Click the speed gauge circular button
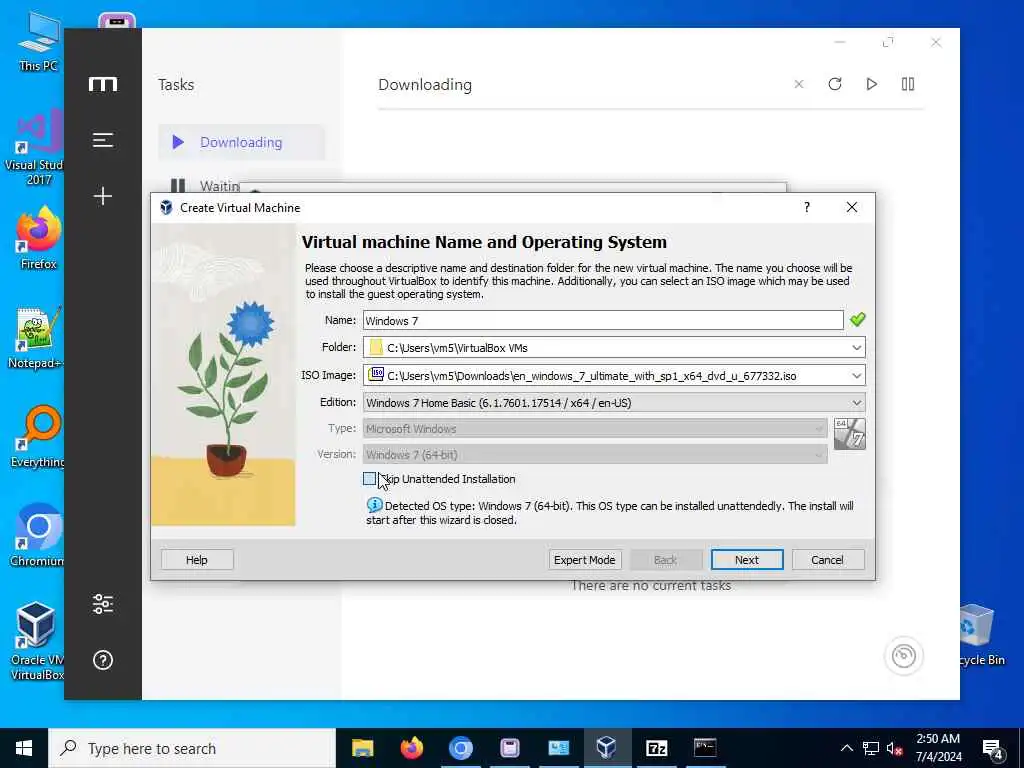The height and width of the screenshot is (768, 1024). coord(904,656)
